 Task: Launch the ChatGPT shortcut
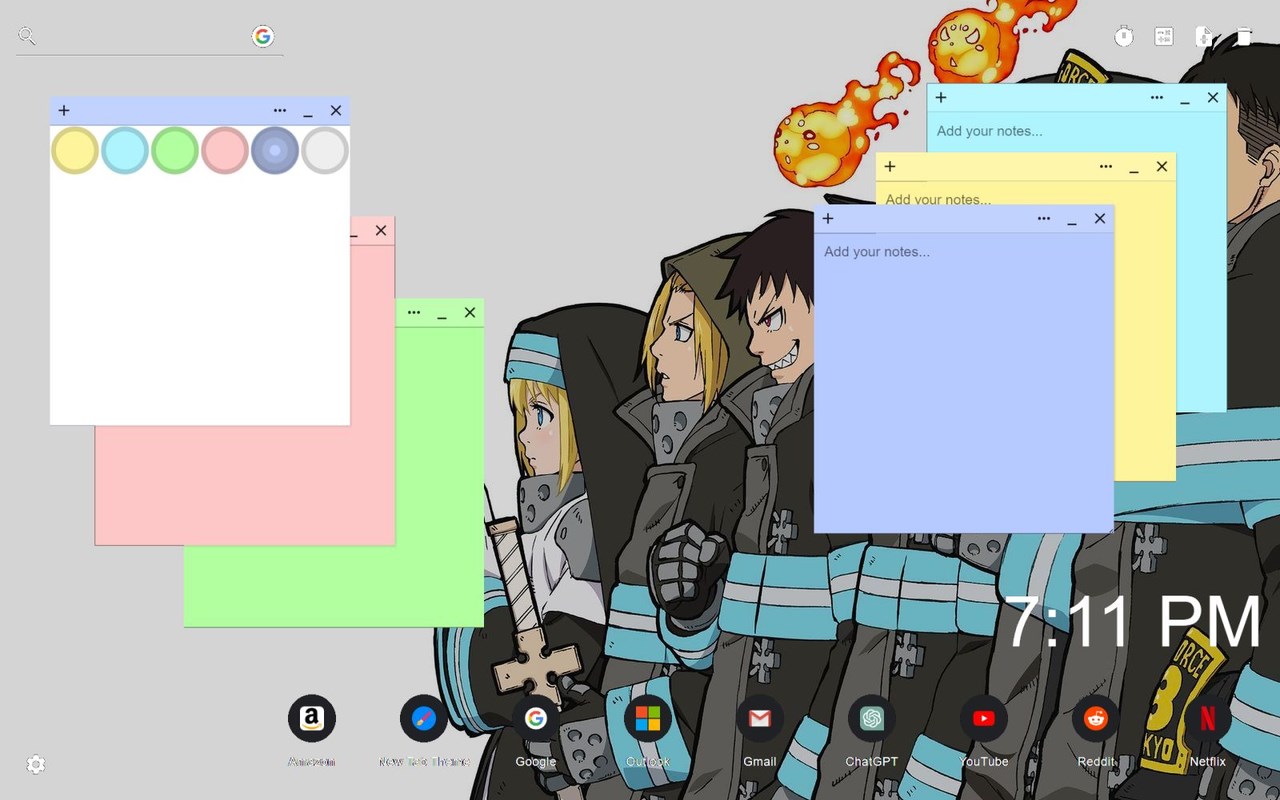[872, 718]
